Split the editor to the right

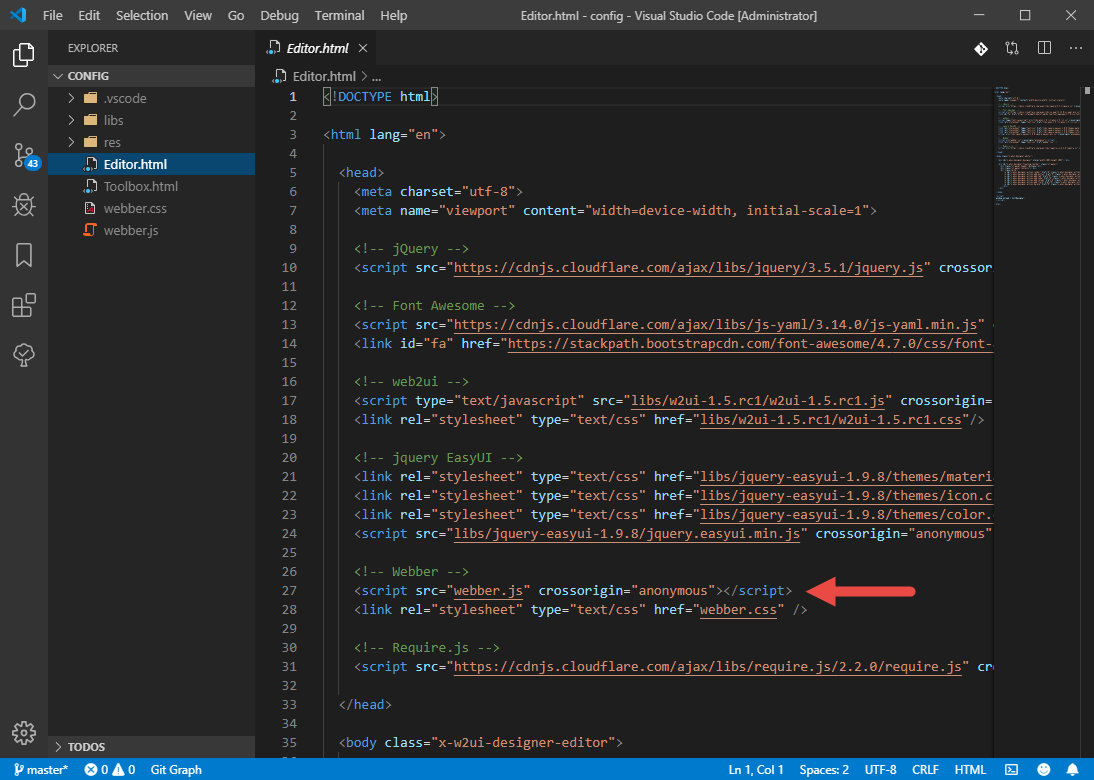click(1044, 48)
